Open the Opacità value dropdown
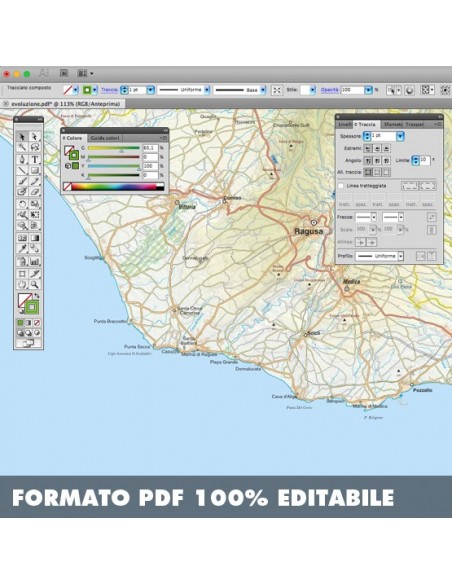This screenshot has height=584, width=452. point(368,90)
